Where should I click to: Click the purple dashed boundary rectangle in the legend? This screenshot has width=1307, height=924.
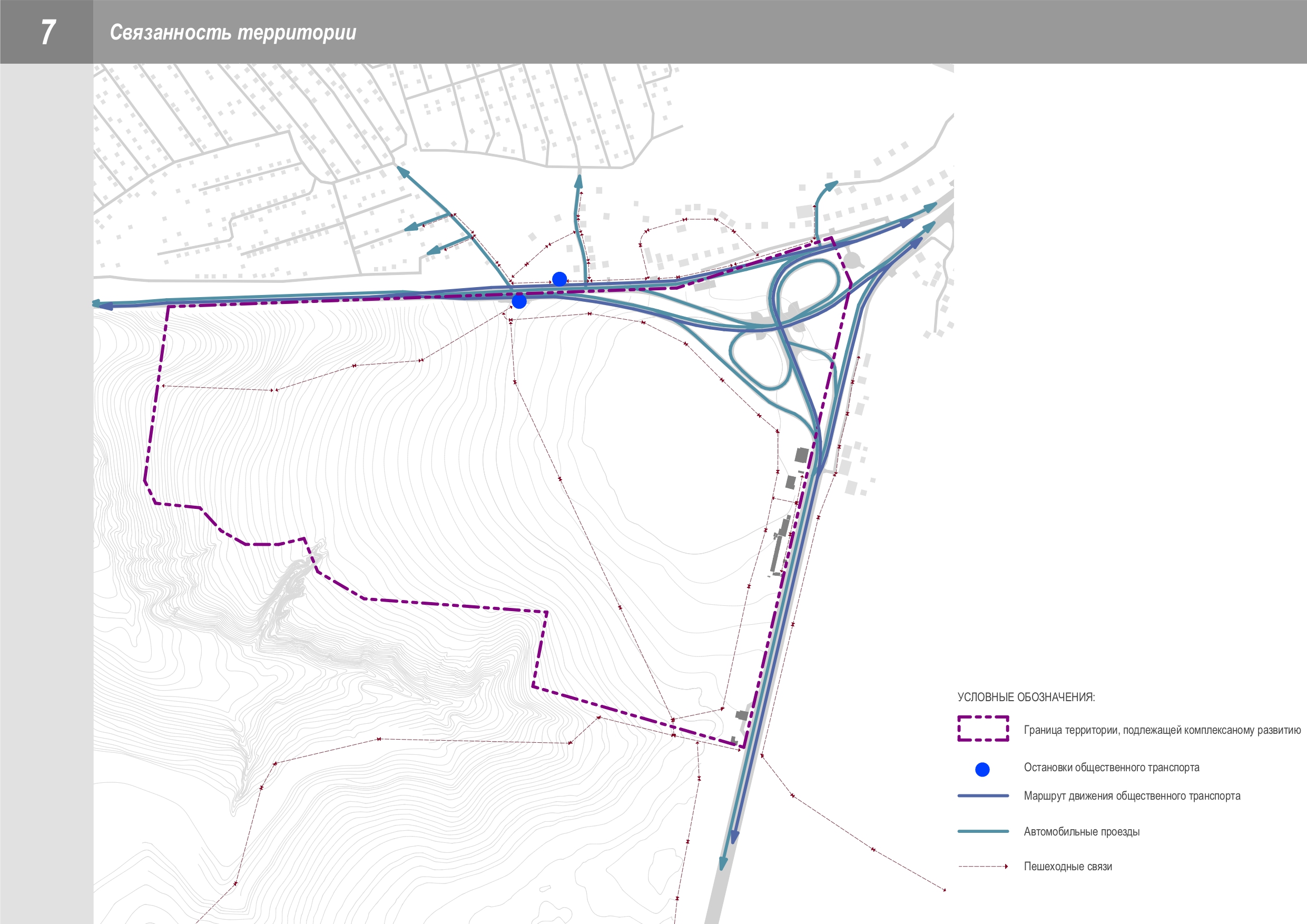point(982,729)
